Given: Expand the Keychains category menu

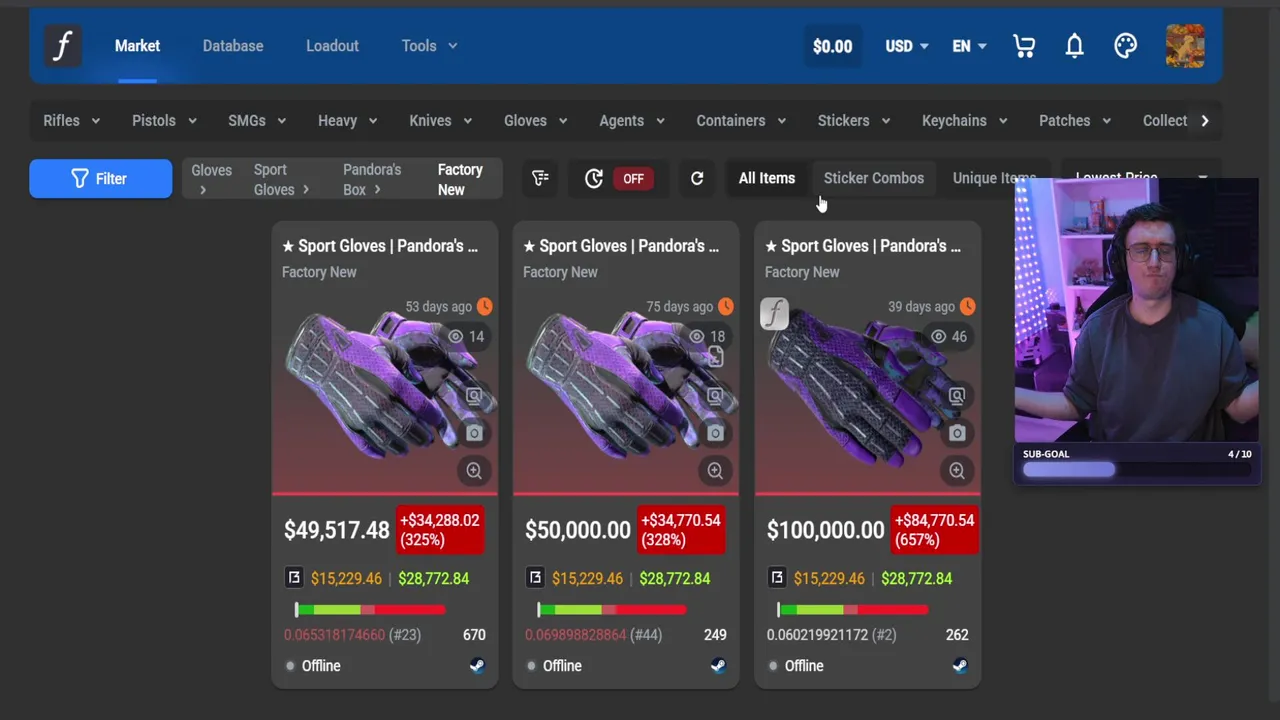Looking at the screenshot, I should tap(964, 120).
